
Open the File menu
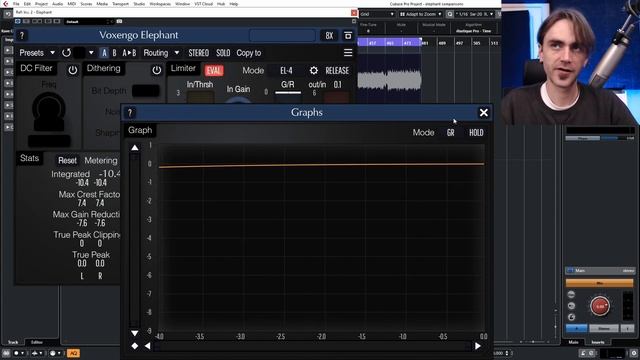tap(16, 4)
